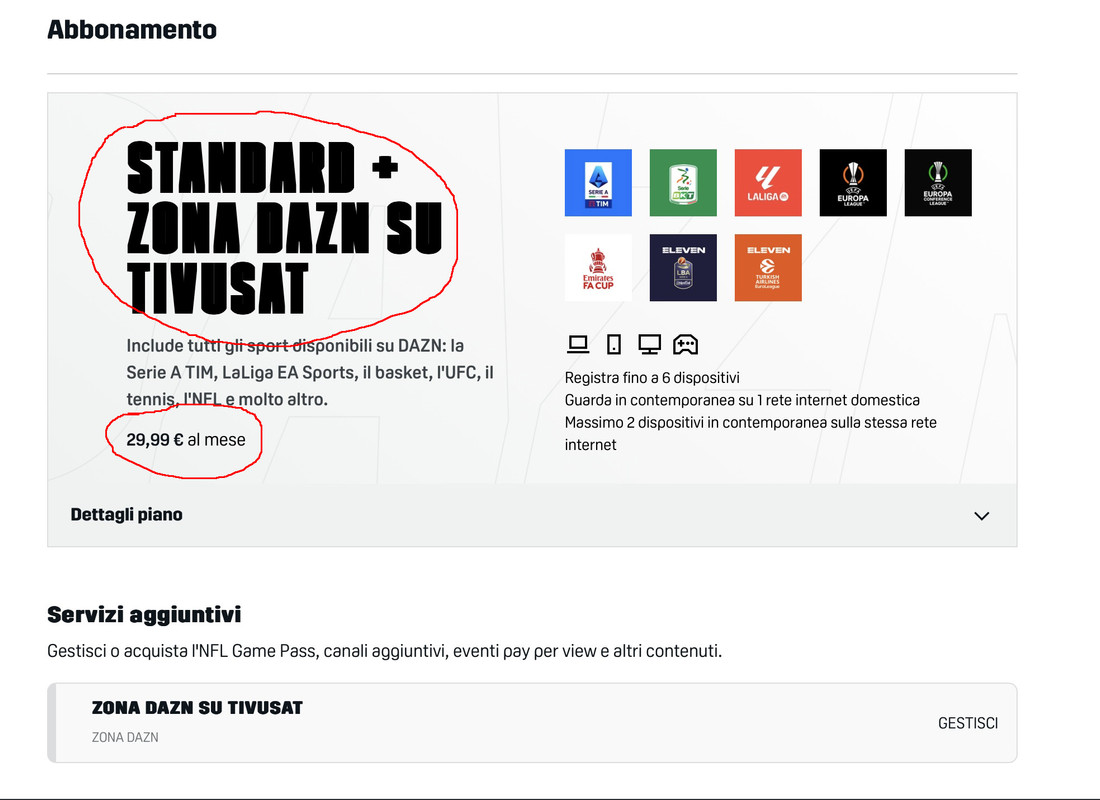
Task: Click the Serie BKT logo tile
Action: coord(683,182)
